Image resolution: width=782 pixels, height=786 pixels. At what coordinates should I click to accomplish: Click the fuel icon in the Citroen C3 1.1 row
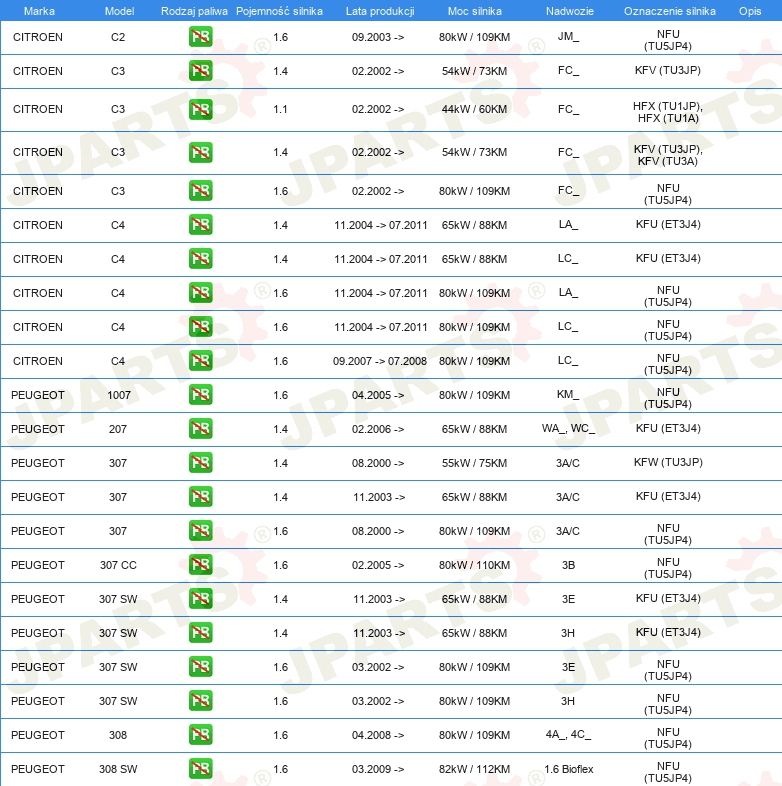coord(201,109)
